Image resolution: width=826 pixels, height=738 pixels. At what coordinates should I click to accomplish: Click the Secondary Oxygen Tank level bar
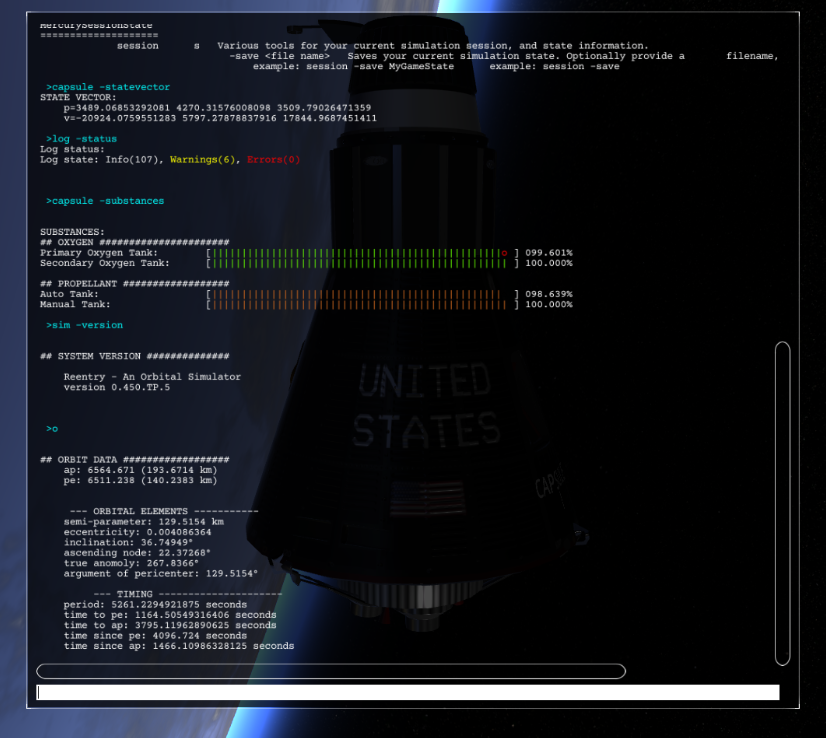pyautogui.click(x=361, y=263)
